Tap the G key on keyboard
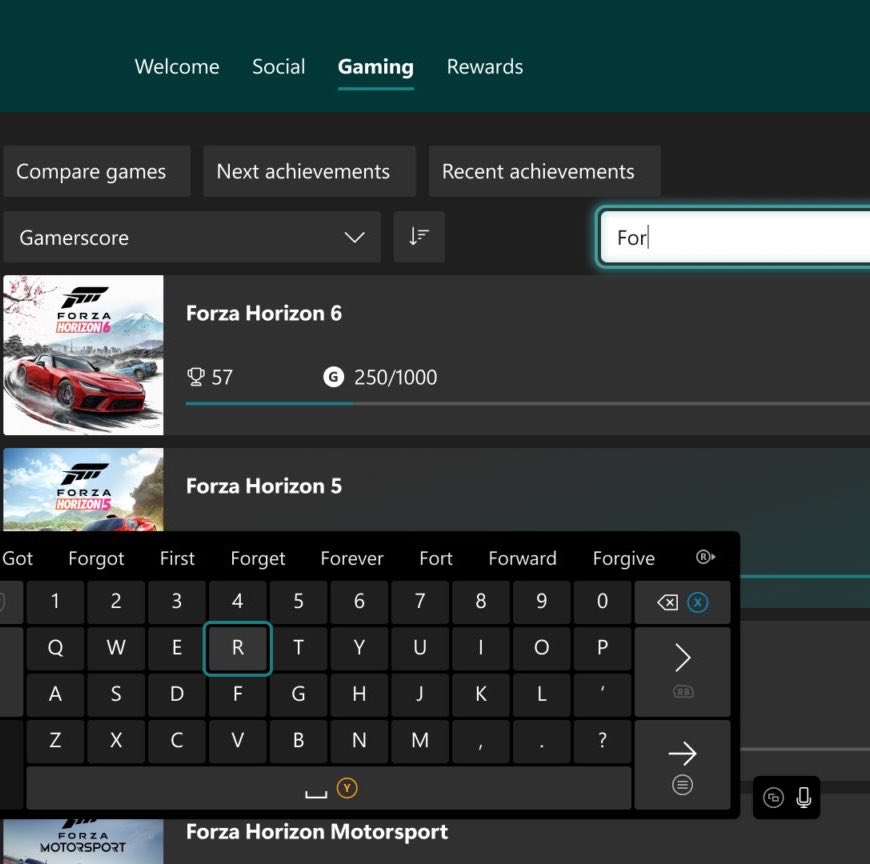This screenshot has width=870, height=864. pos(298,694)
